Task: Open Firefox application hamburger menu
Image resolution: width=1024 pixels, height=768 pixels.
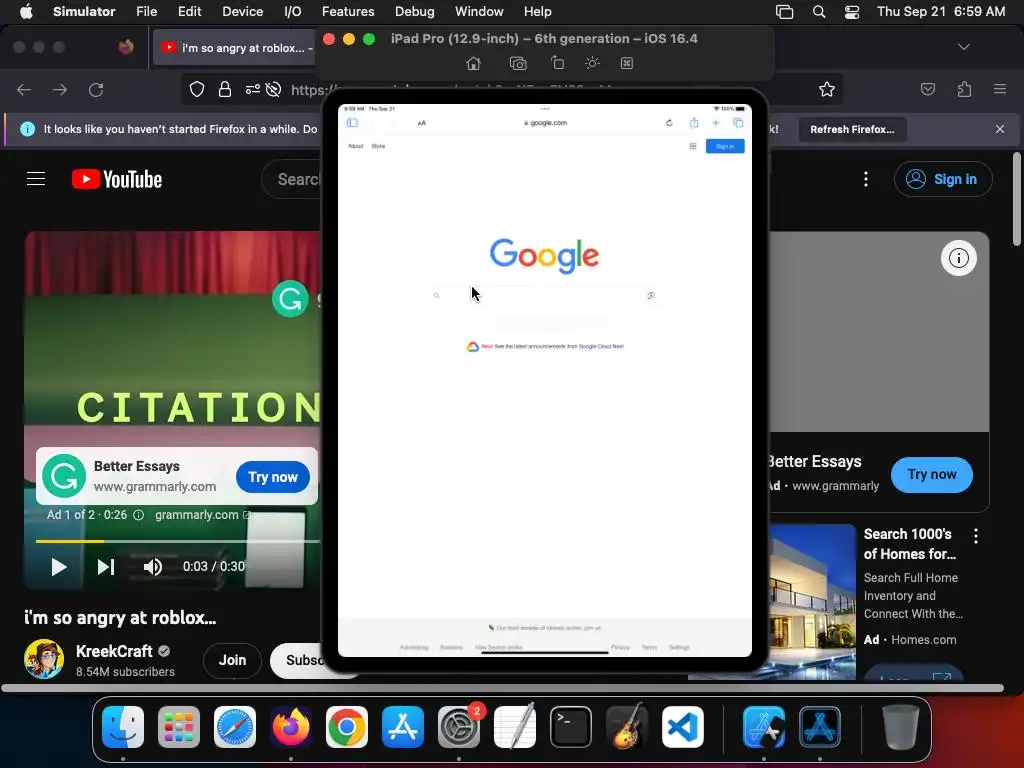Action: [x=1000, y=89]
